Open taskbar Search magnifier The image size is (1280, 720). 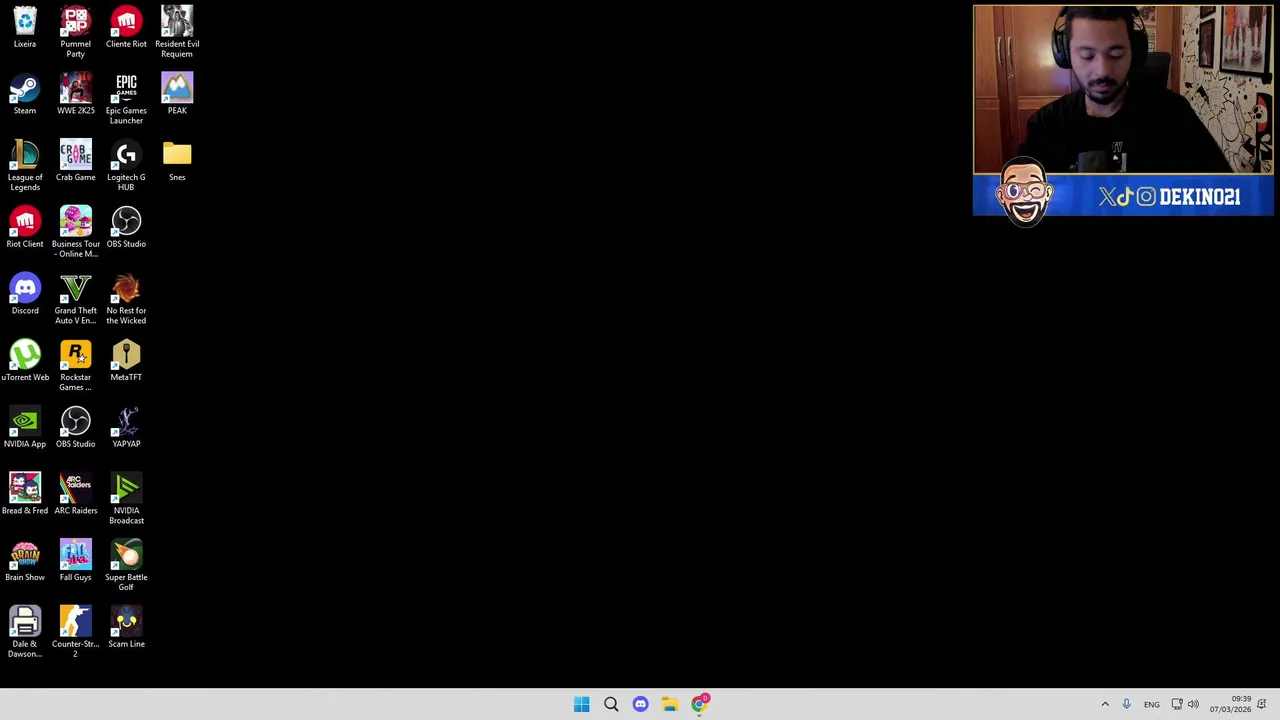611,704
